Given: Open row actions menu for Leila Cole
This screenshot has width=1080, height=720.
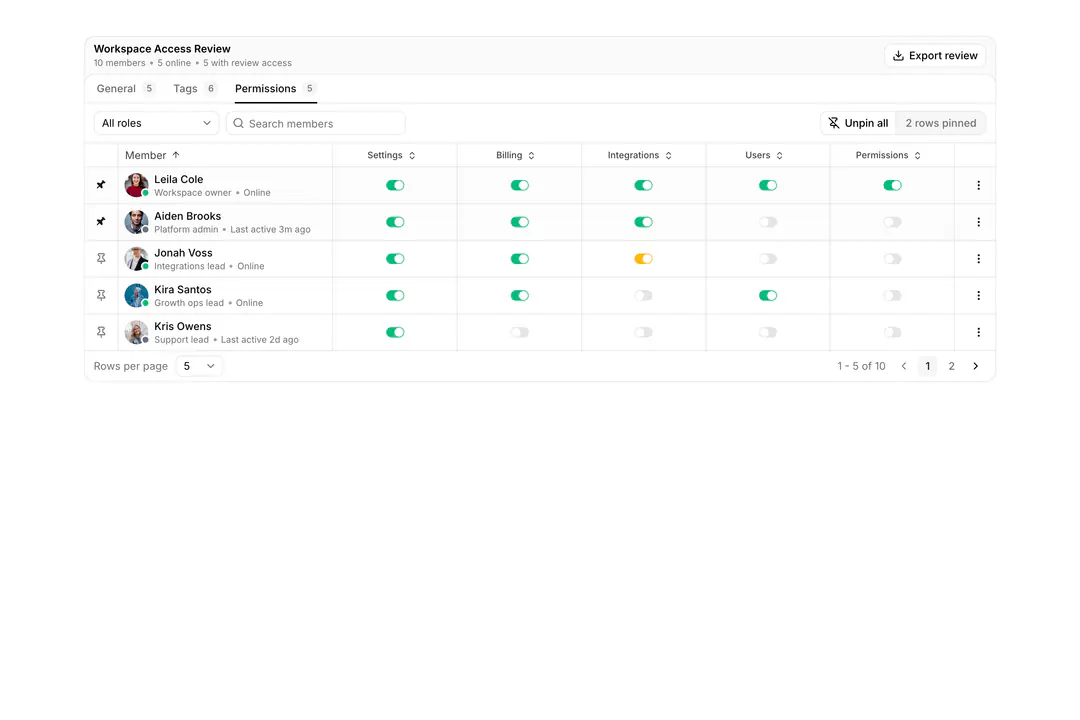Looking at the screenshot, I should tap(978, 185).
